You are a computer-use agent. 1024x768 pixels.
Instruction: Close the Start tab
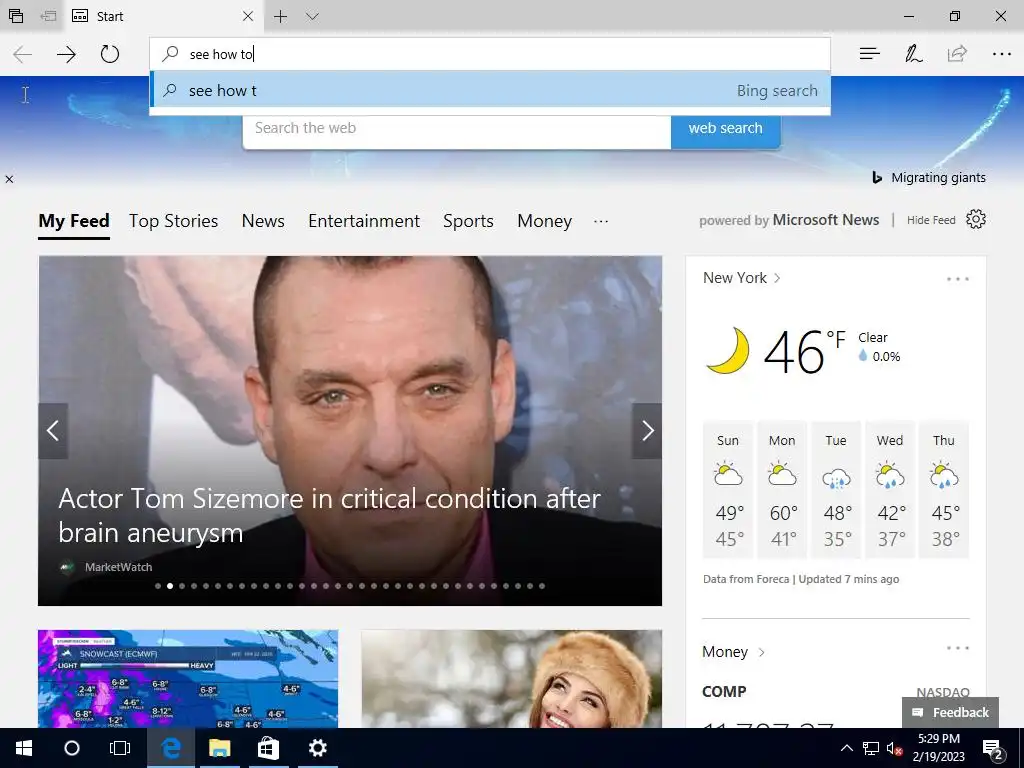click(248, 16)
